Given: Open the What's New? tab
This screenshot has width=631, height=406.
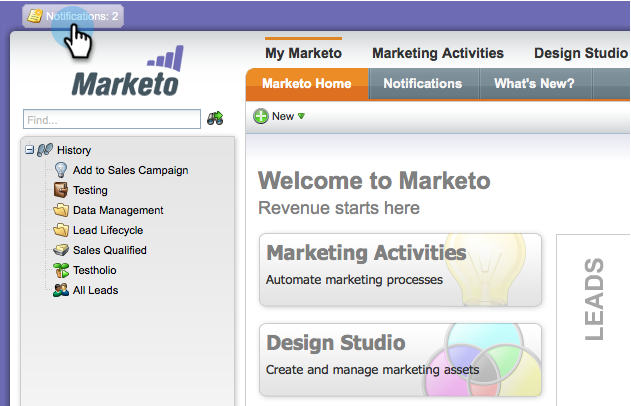Looking at the screenshot, I should (534, 84).
